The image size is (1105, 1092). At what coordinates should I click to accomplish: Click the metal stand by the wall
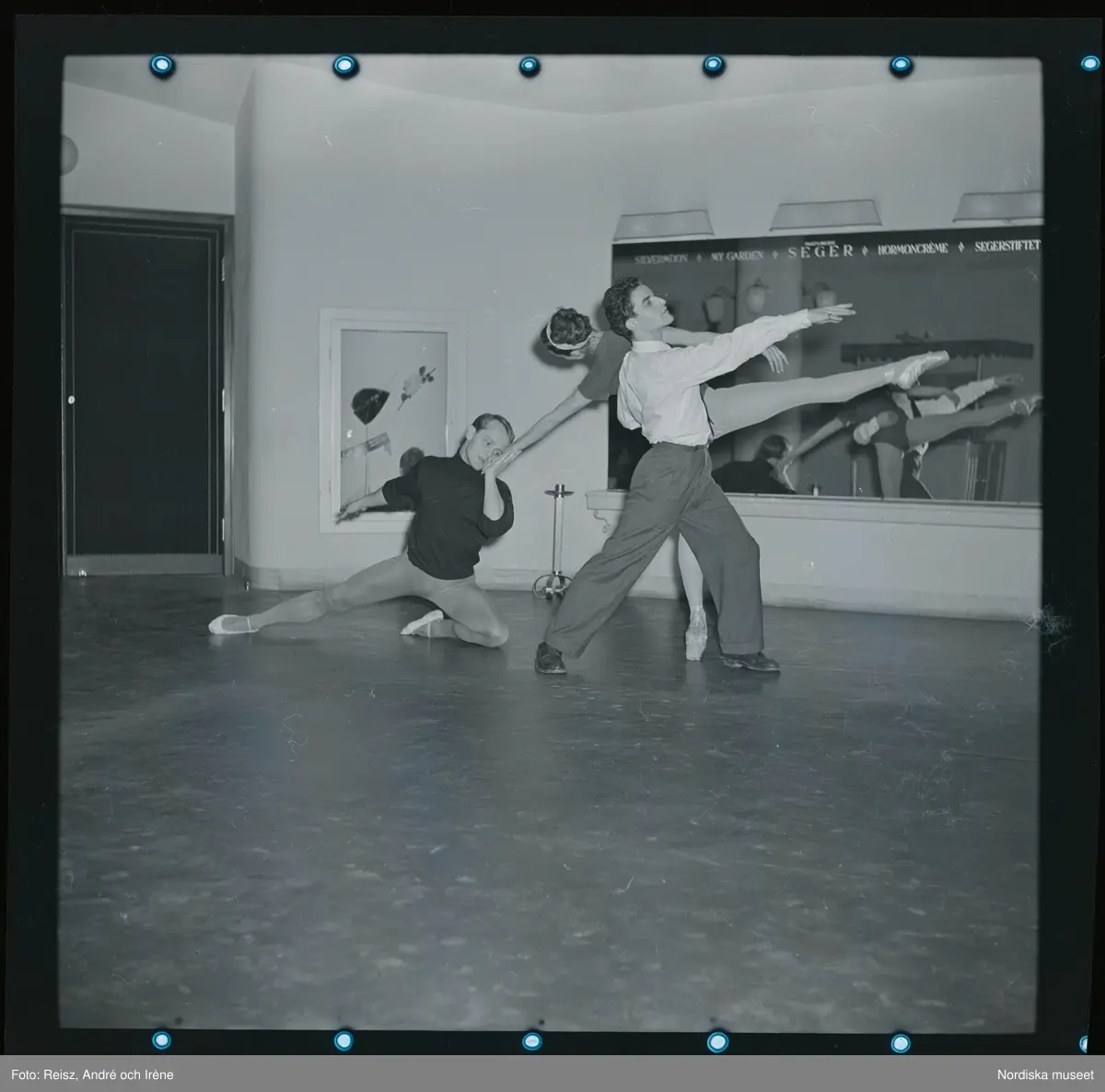pyautogui.click(x=553, y=543)
